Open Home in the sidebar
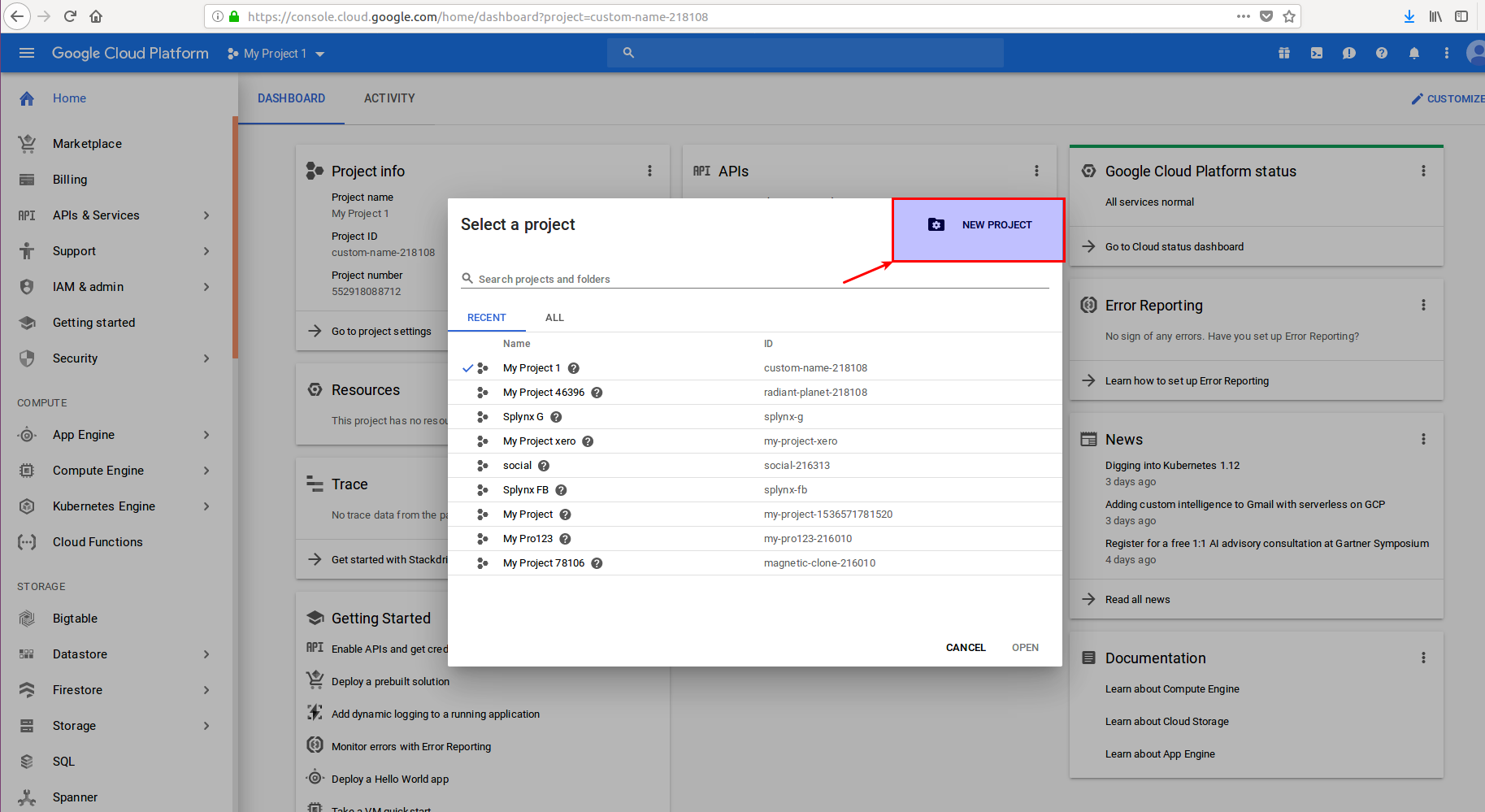 (69, 98)
